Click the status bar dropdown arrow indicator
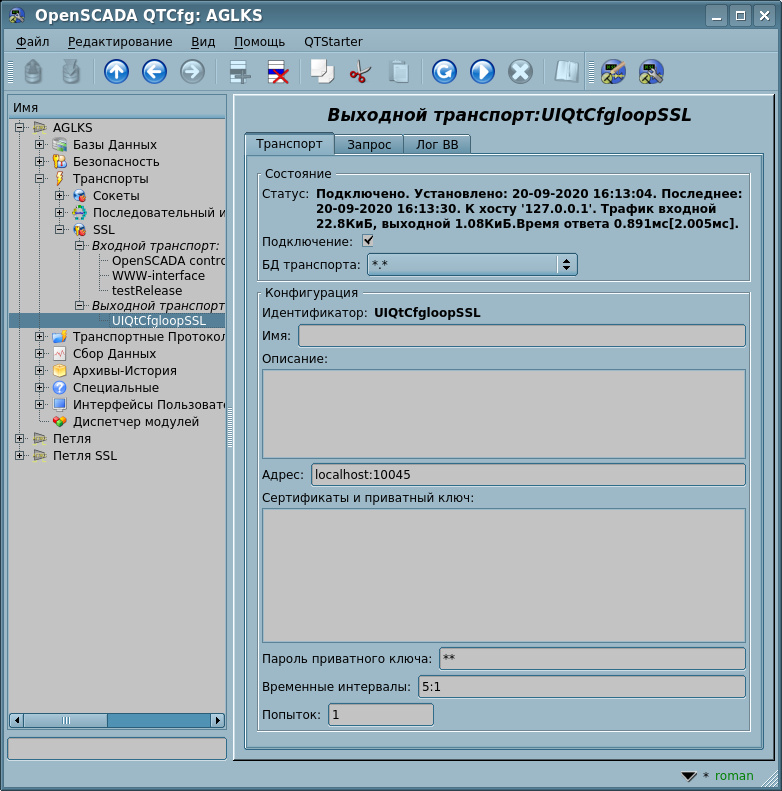 click(689, 776)
